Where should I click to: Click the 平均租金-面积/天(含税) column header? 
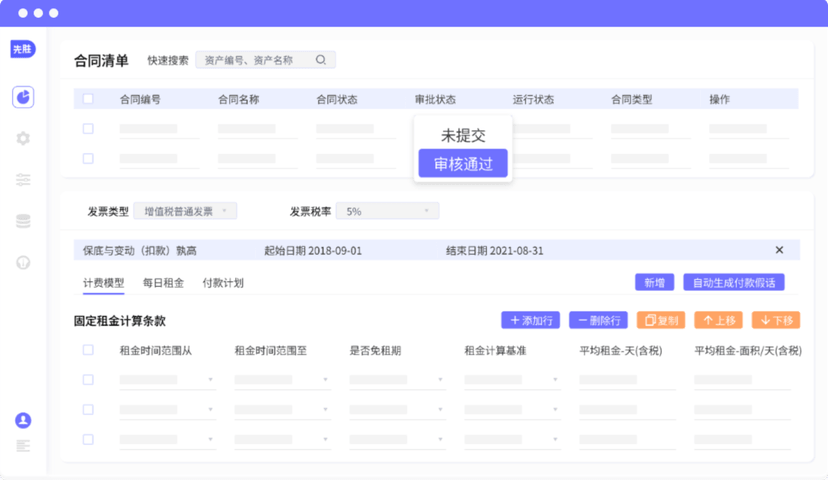pyautogui.click(x=748, y=351)
